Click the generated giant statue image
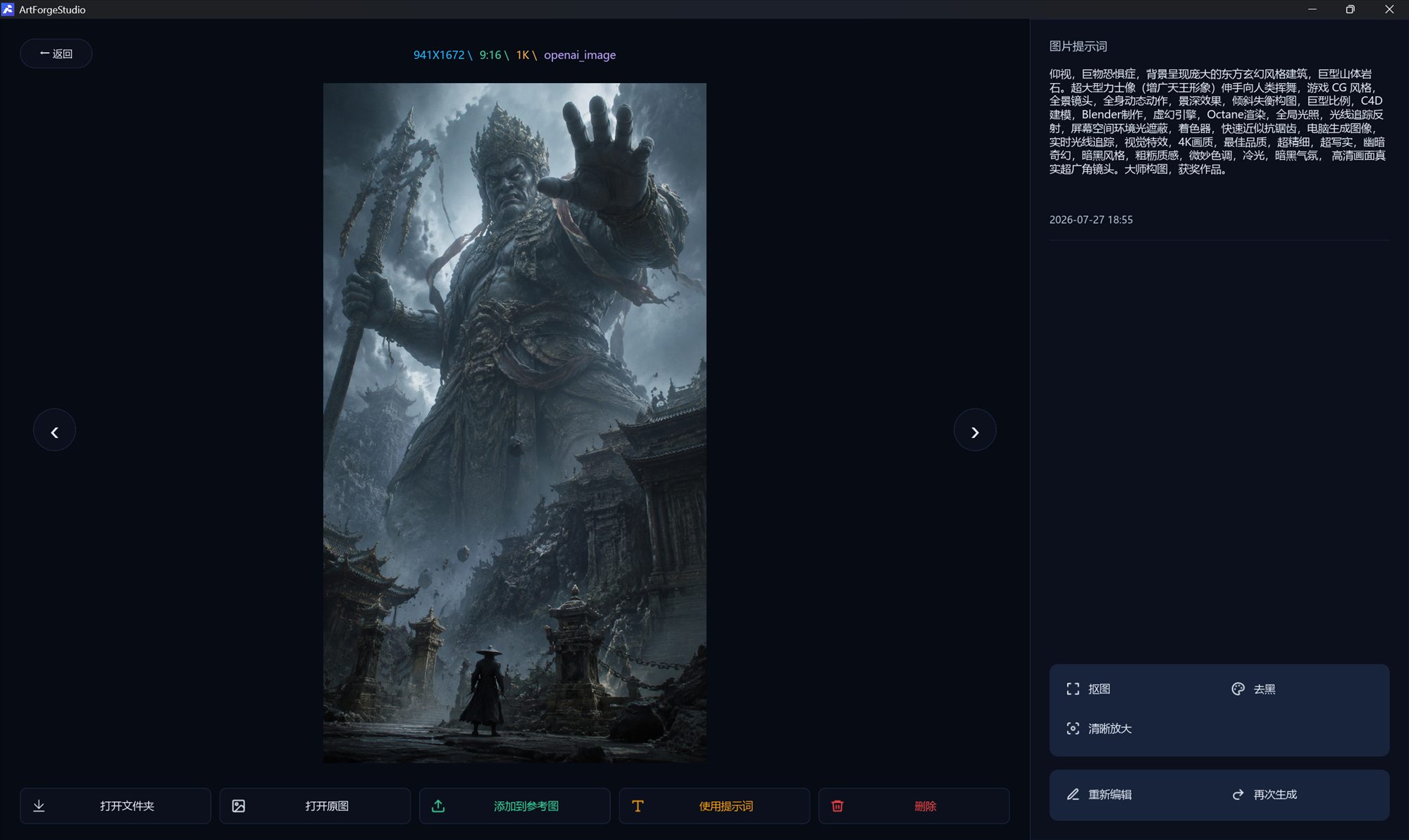 pyautogui.click(x=515, y=422)
